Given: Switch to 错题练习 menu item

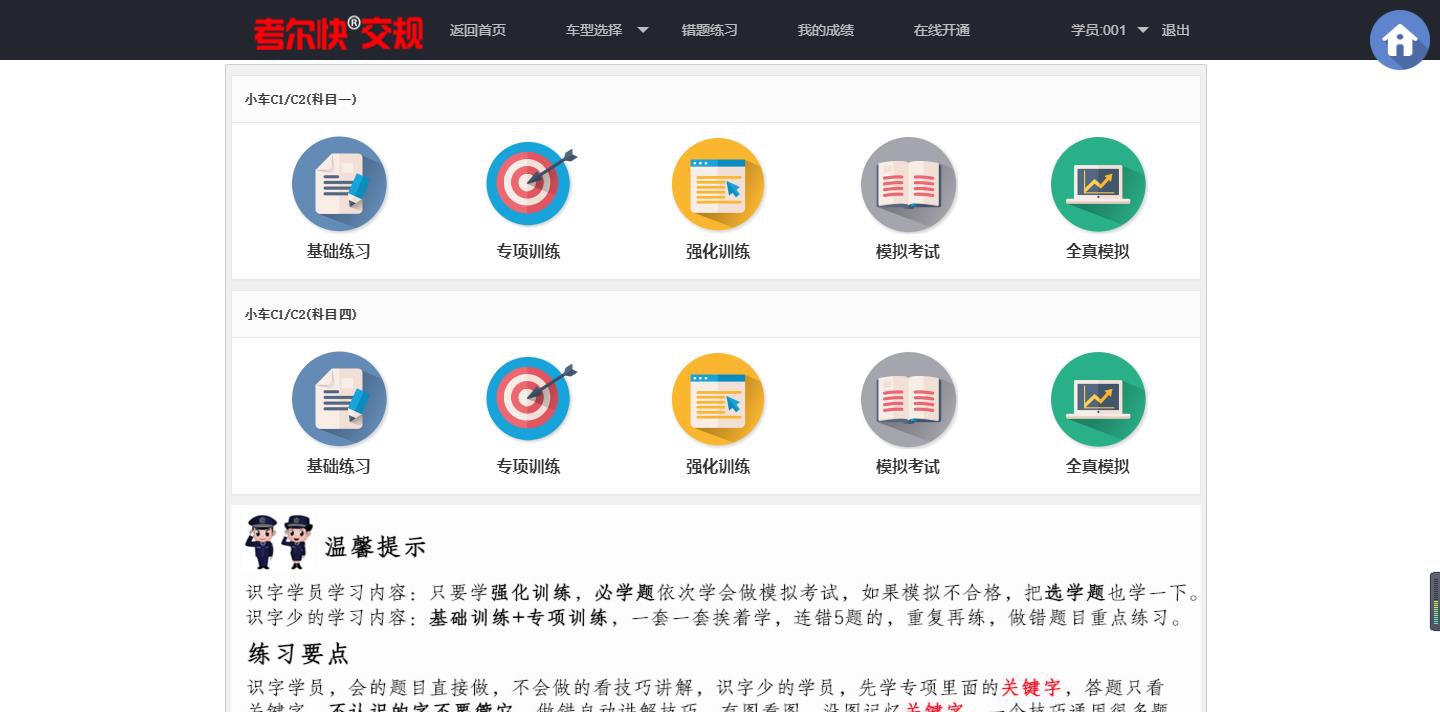Looking at the screenshot, I should tap(710, 30).
